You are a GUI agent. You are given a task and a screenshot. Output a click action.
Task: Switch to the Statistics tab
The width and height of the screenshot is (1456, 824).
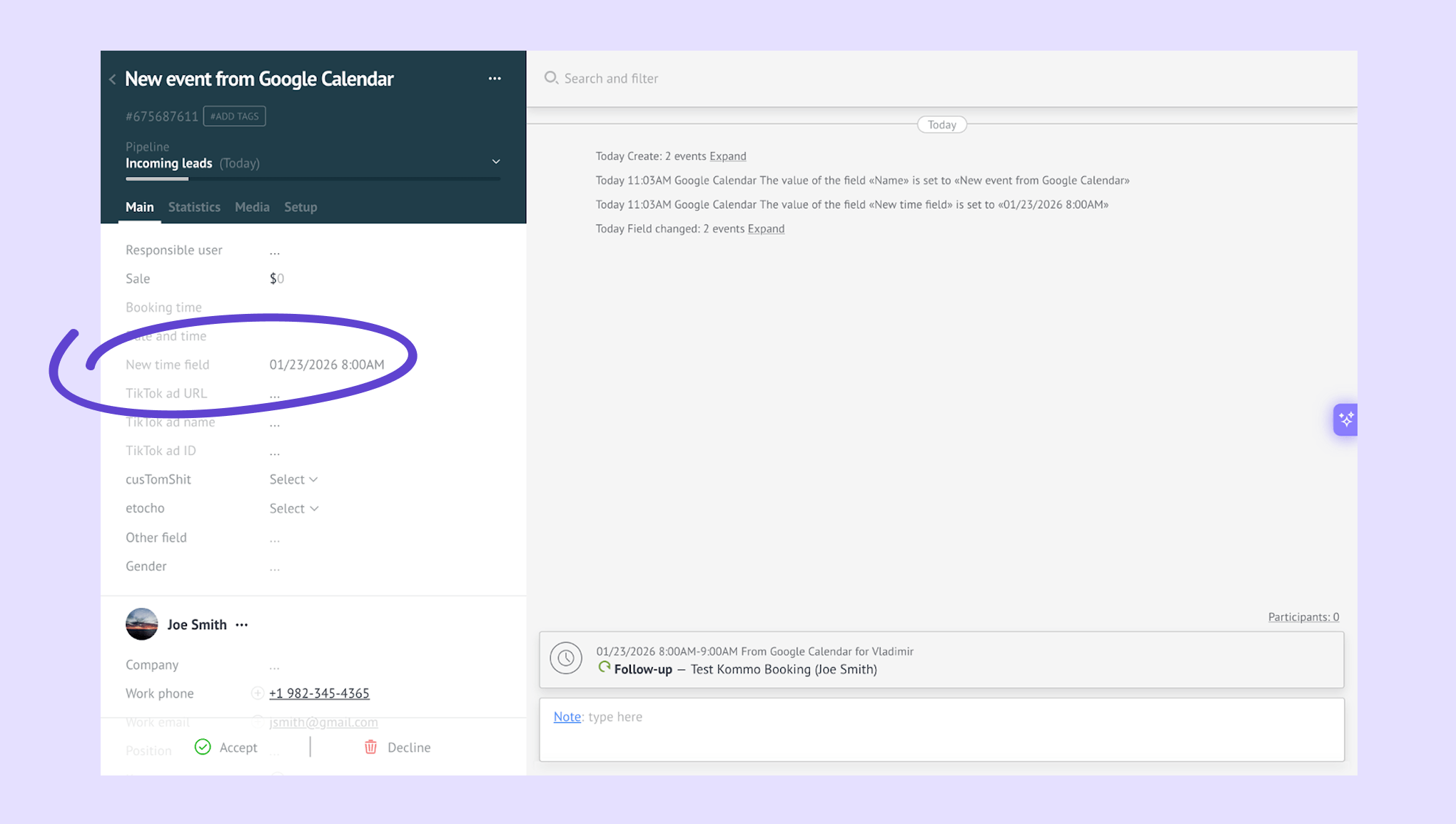[x=194, y=207]
